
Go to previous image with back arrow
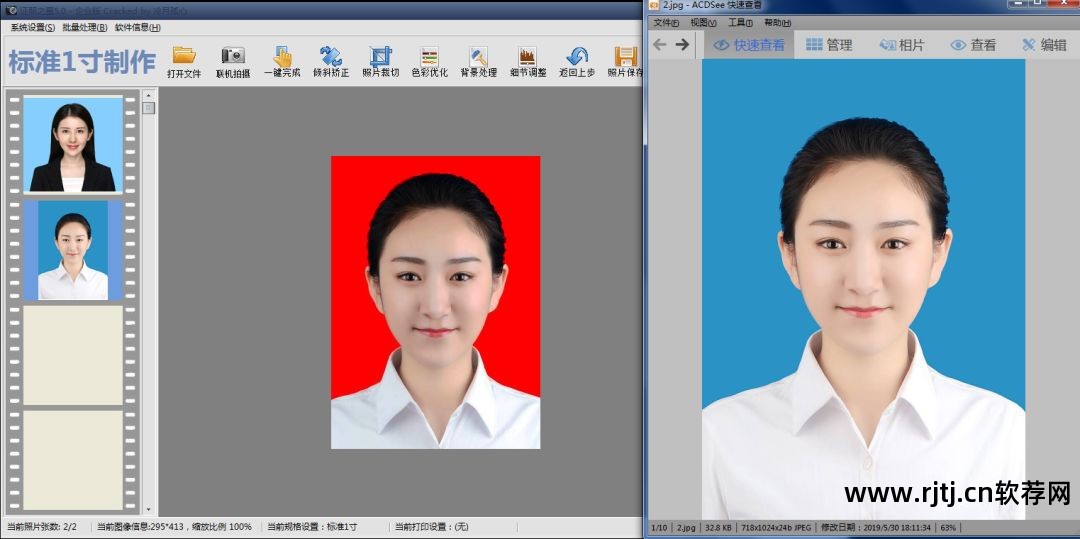pos(659,45)
